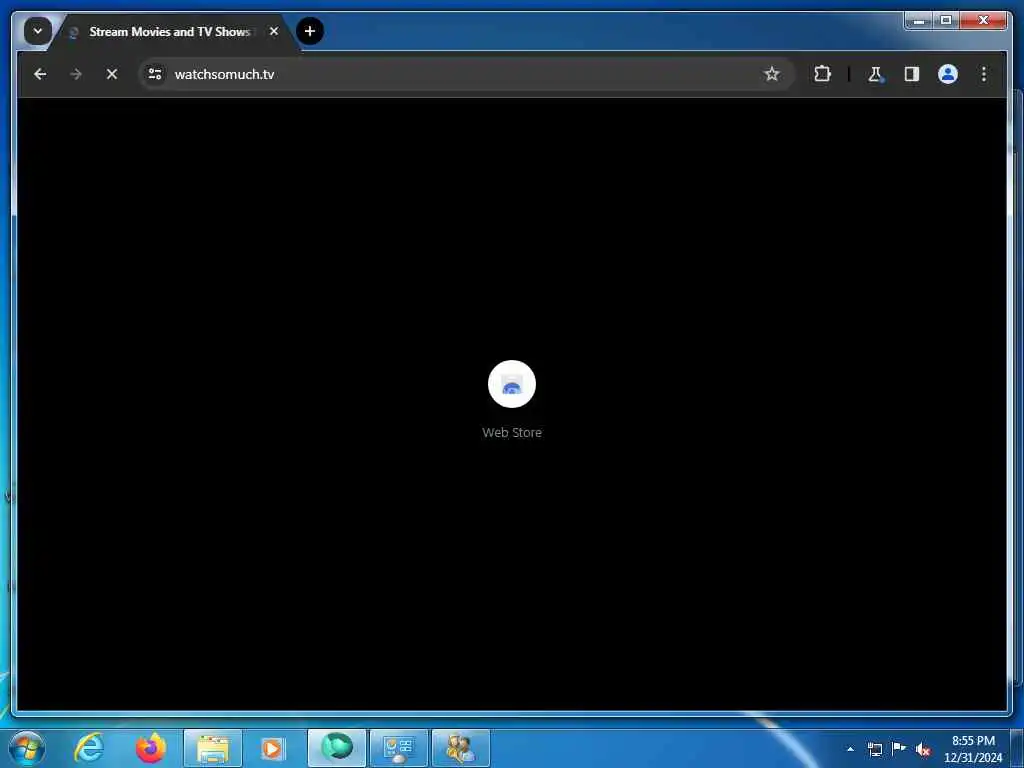Image resolution: width=1024 pixels, height=768 pixels.
Task: Click the network tray icon
Action: coord(874,749)
